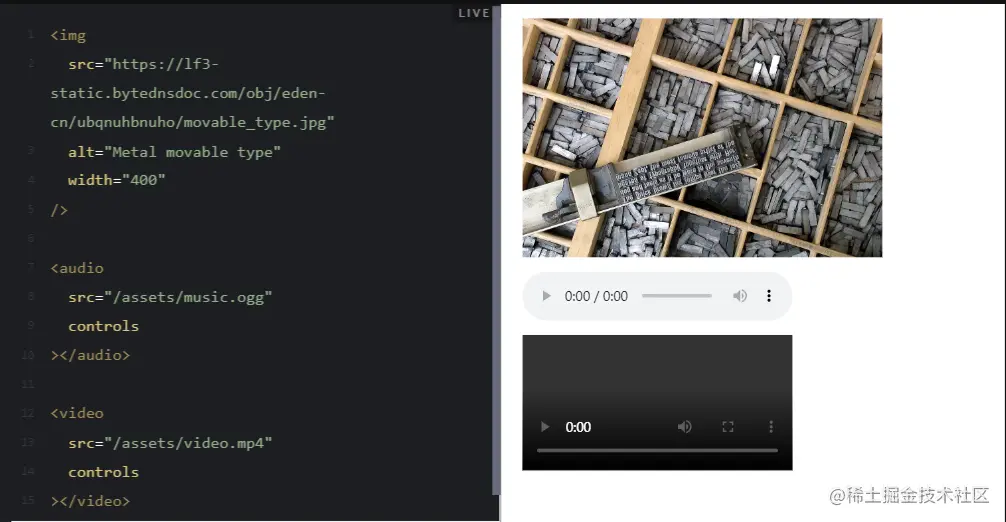1006x522 pixels.
Task: Open the audio player's three-dot menu
Action: coord(769,296)
